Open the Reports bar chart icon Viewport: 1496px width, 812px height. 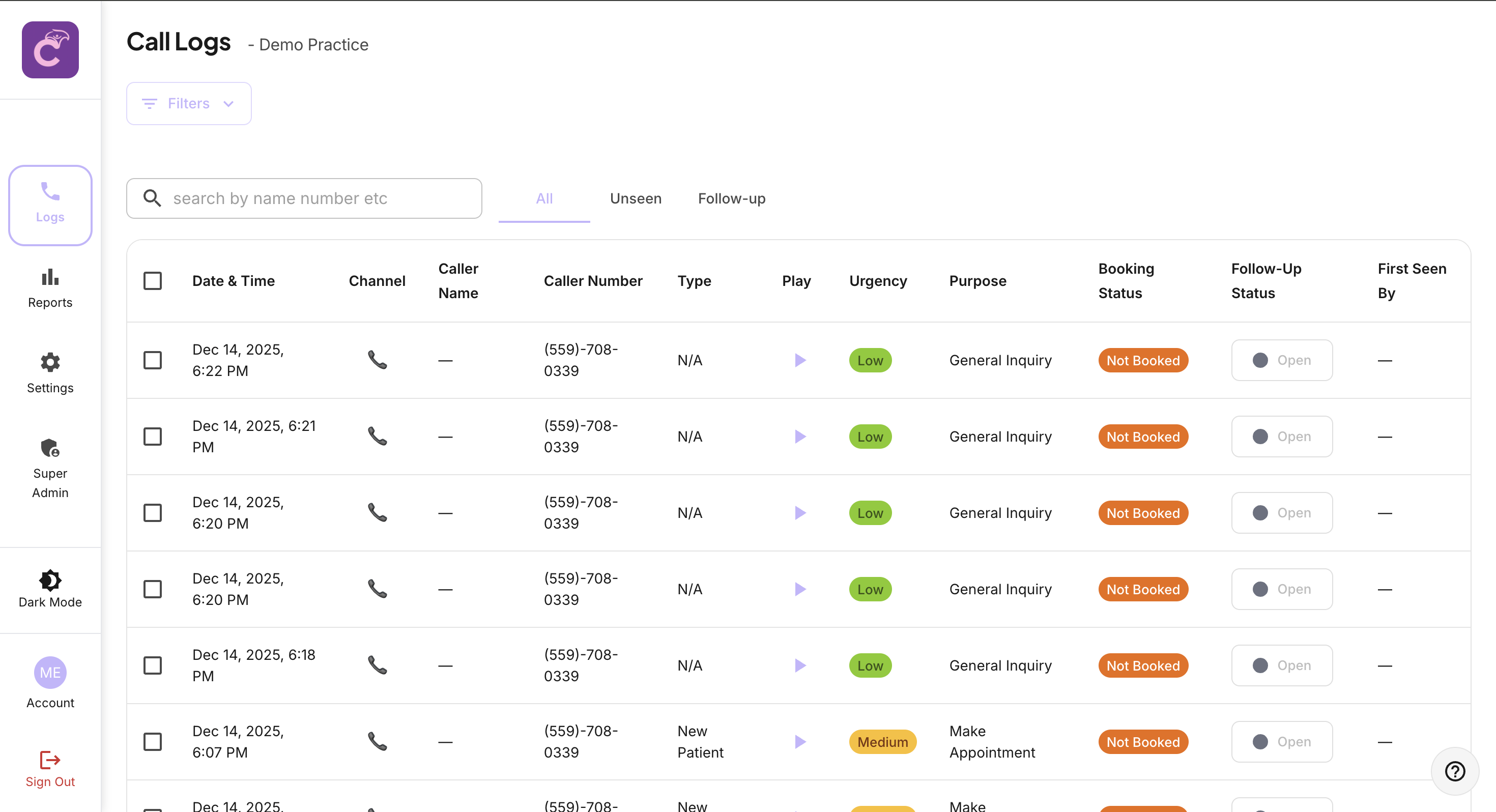click(50, 277)
